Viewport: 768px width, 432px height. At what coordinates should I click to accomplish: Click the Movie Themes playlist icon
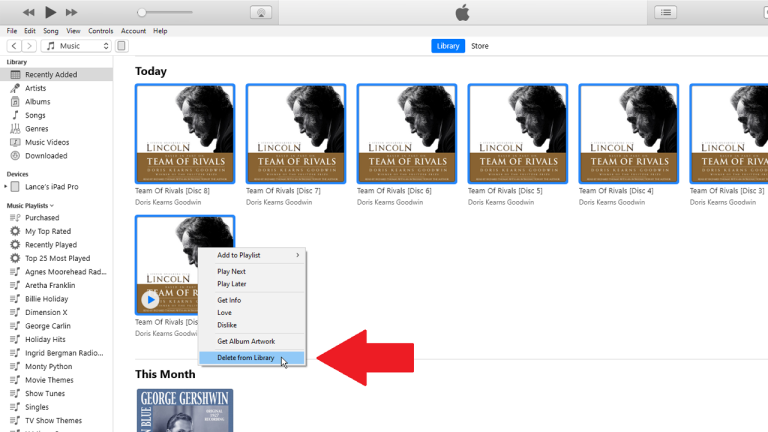coord(15,380)
